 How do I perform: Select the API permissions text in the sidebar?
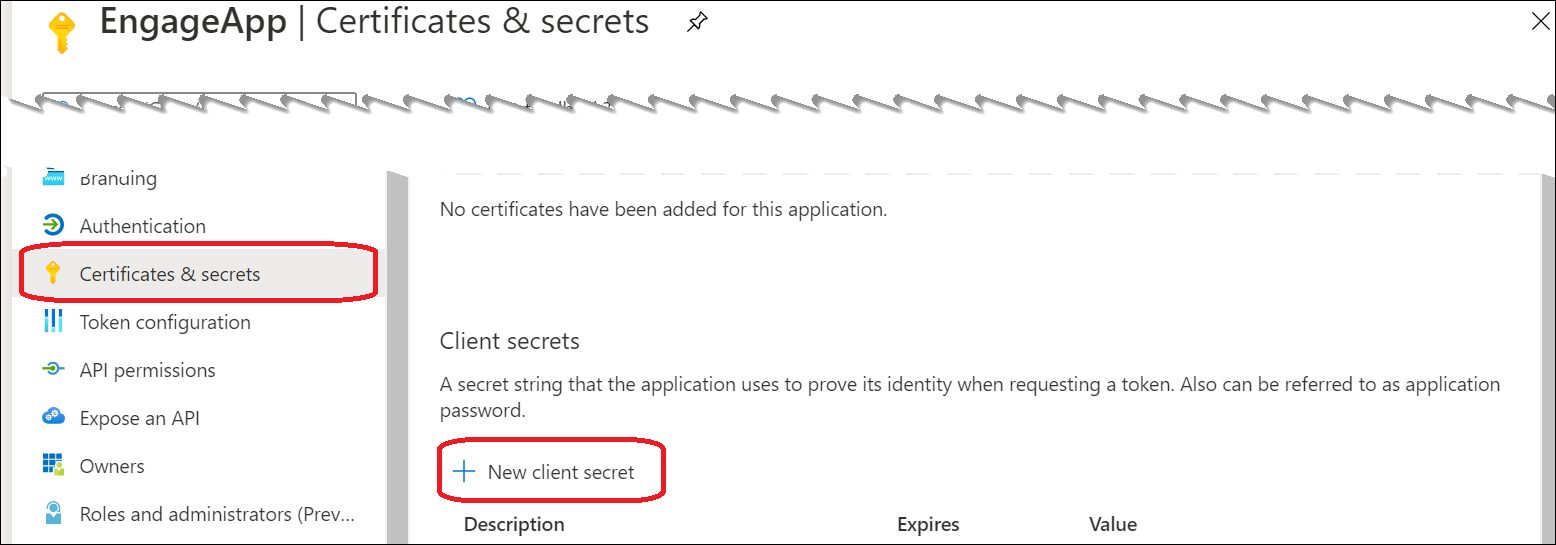[147, 370]
